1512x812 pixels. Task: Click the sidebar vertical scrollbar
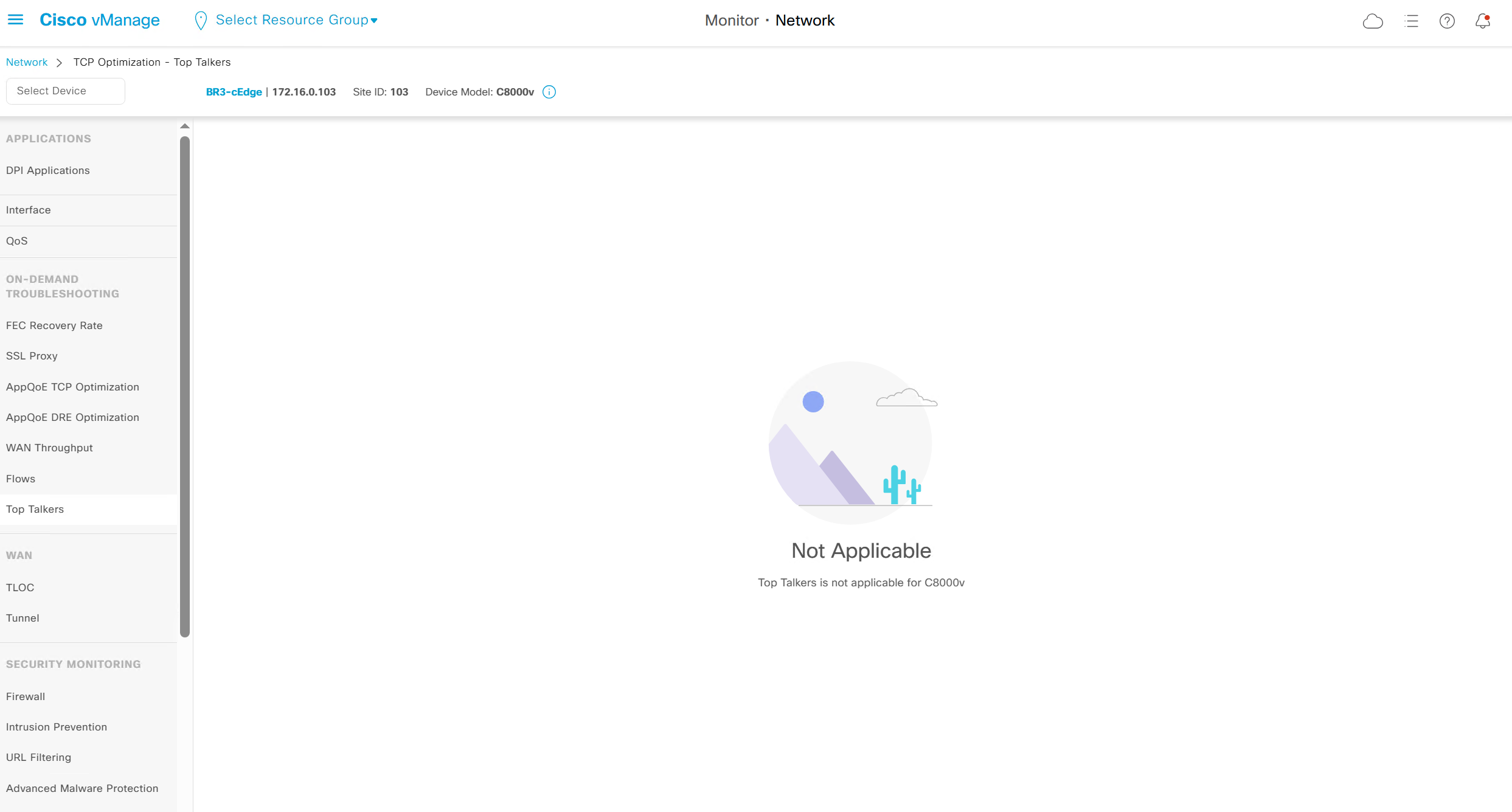click(x=185, y=387)
